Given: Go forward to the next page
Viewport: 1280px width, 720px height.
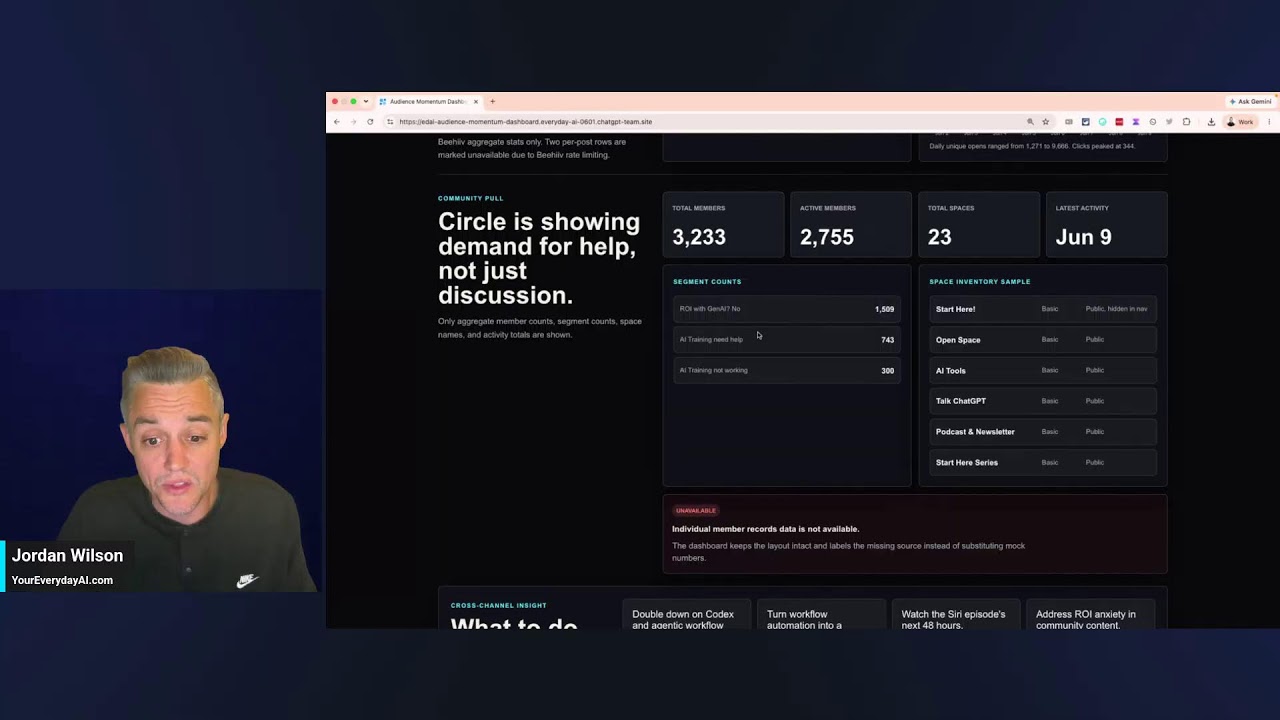Looking at the screenshot, I should pos(353,122).
